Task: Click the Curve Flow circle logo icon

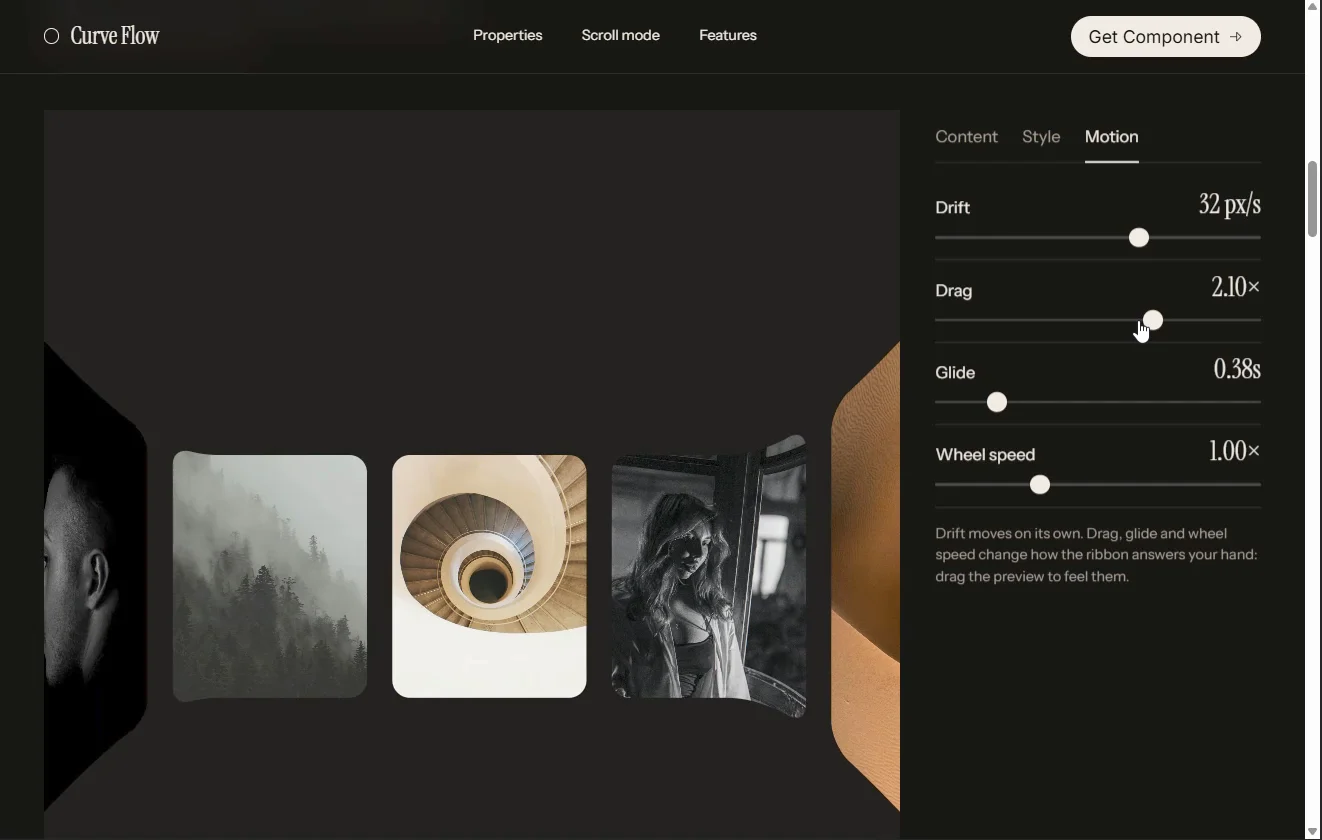Action: (52, 37)
